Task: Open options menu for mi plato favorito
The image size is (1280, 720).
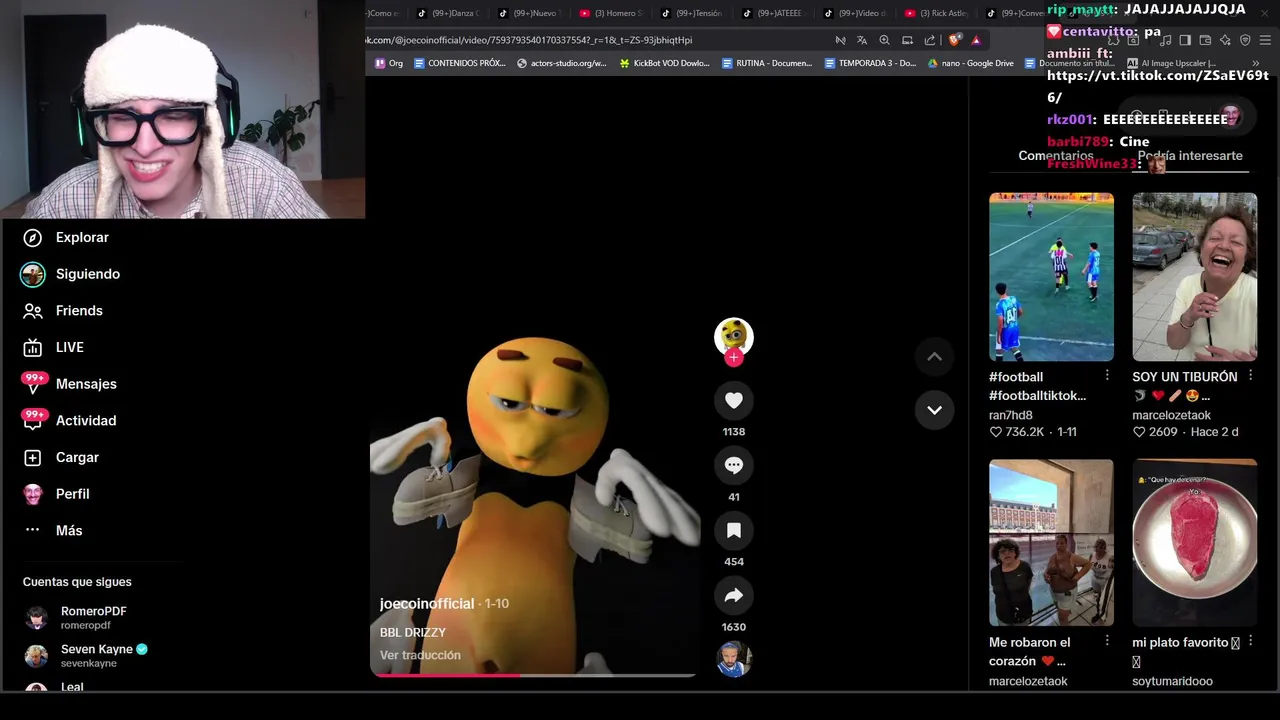Action: [x=1250, y=641]
